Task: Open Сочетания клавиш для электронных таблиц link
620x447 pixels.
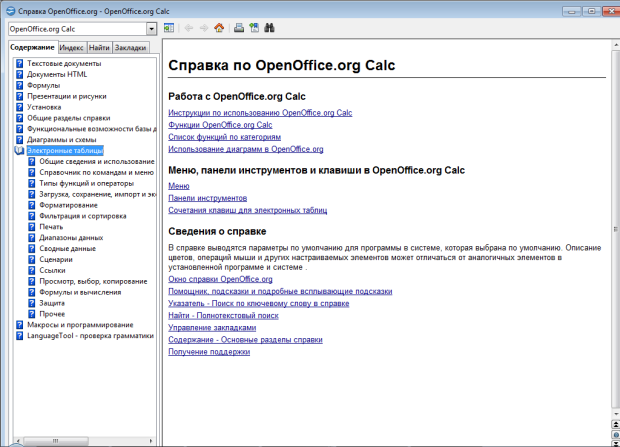Action: [x=248, y=210]
